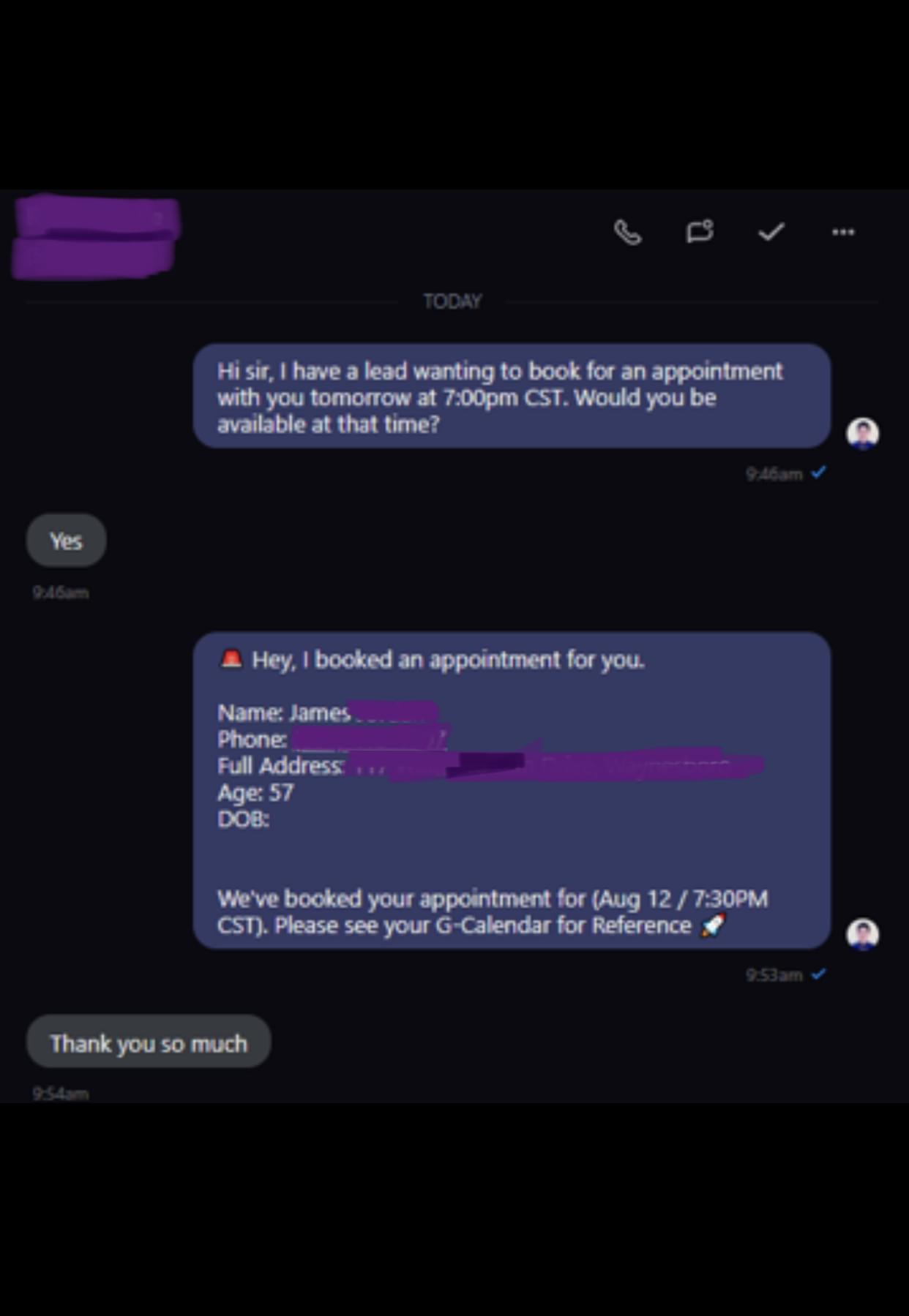Click 9:46am timestamp below the Yes reply
This screenshot has width=909, height=1316.
pos(60,593)
